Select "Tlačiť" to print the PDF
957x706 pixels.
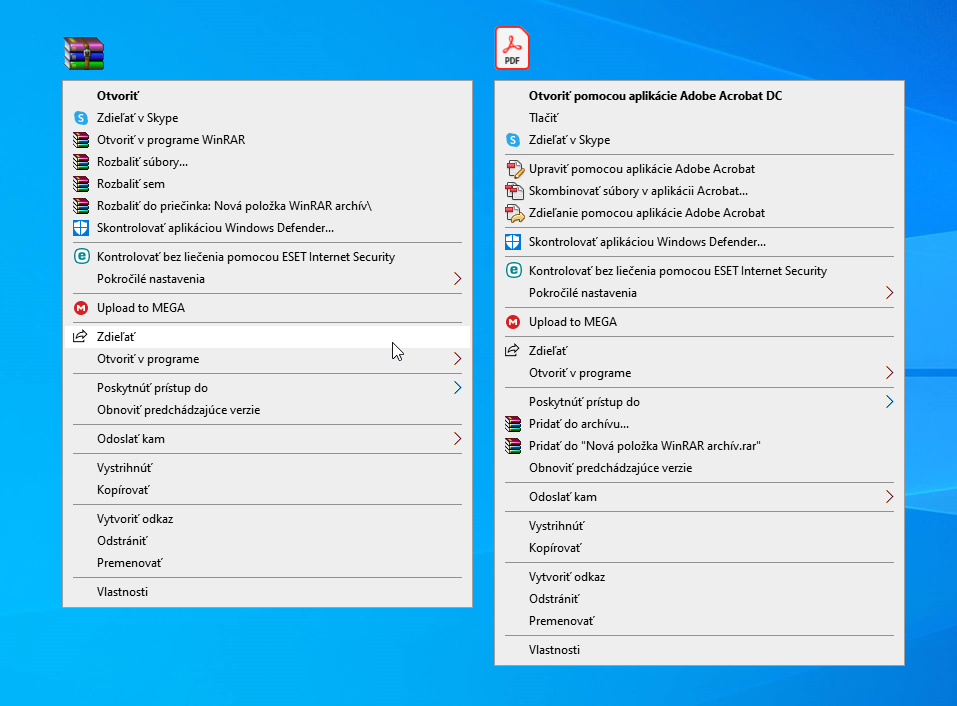click(543, 118)
